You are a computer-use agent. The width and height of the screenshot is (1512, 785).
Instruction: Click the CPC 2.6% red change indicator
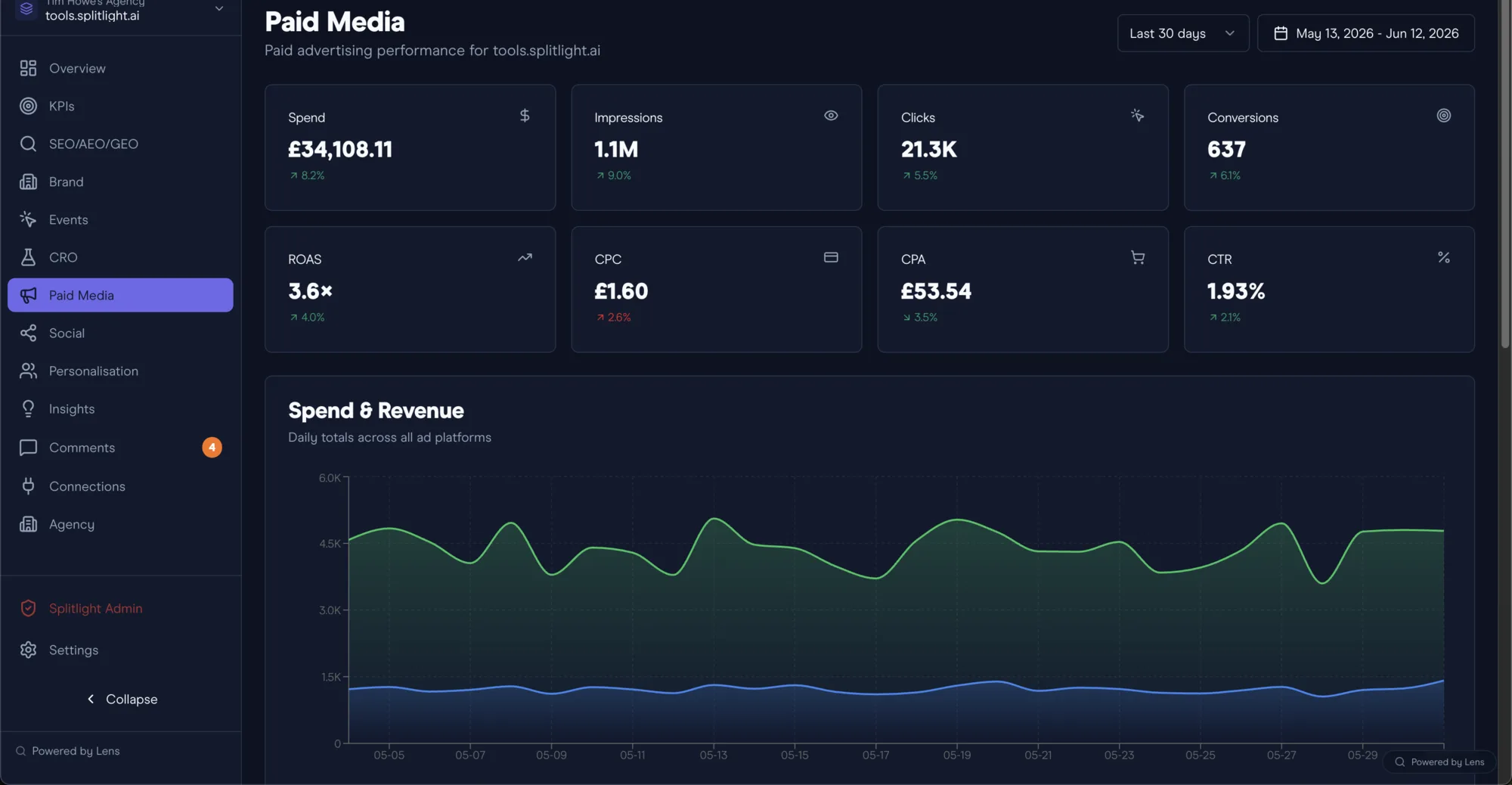[613, 318]
